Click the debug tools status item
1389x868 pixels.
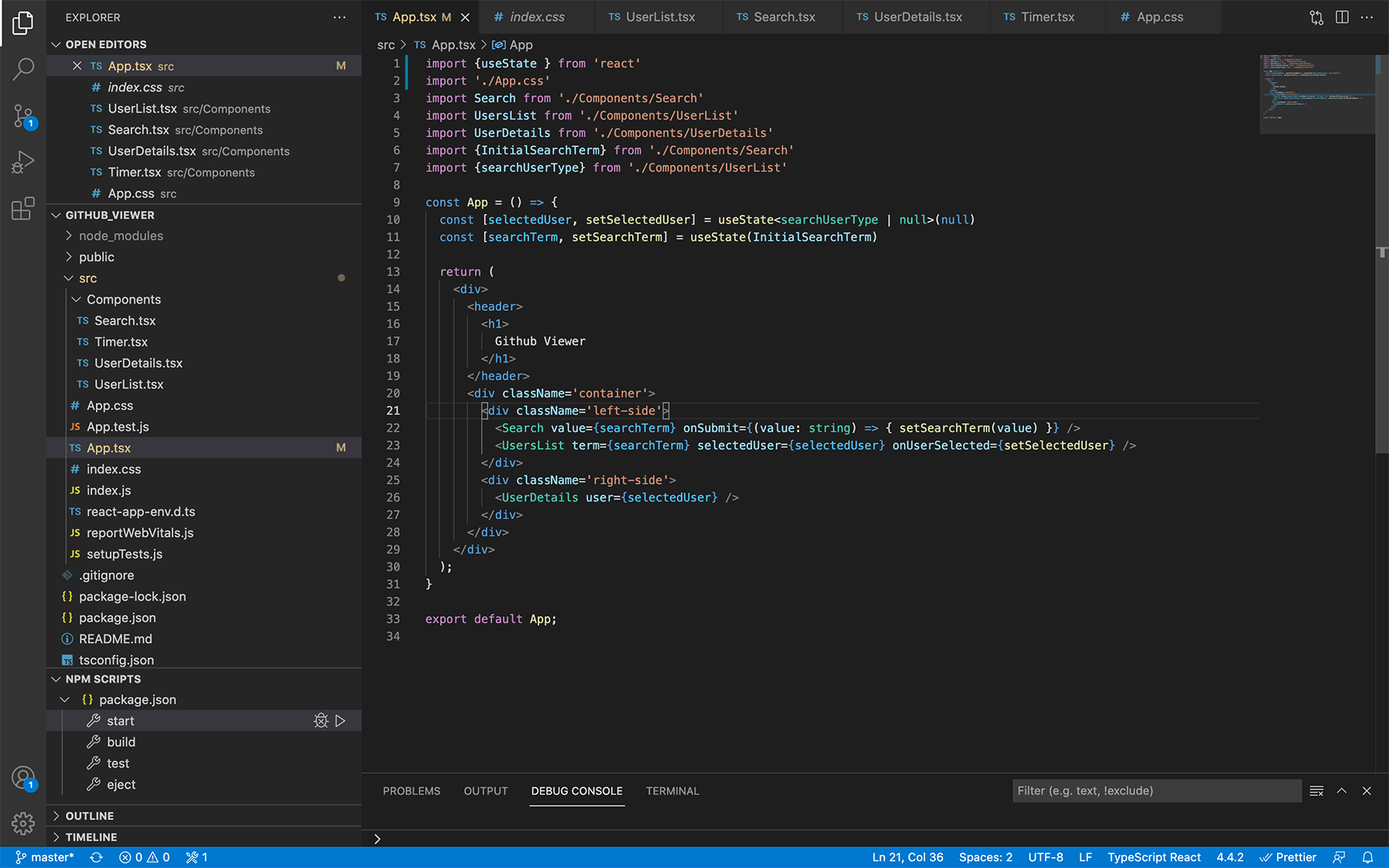click(x=197, y=857)
